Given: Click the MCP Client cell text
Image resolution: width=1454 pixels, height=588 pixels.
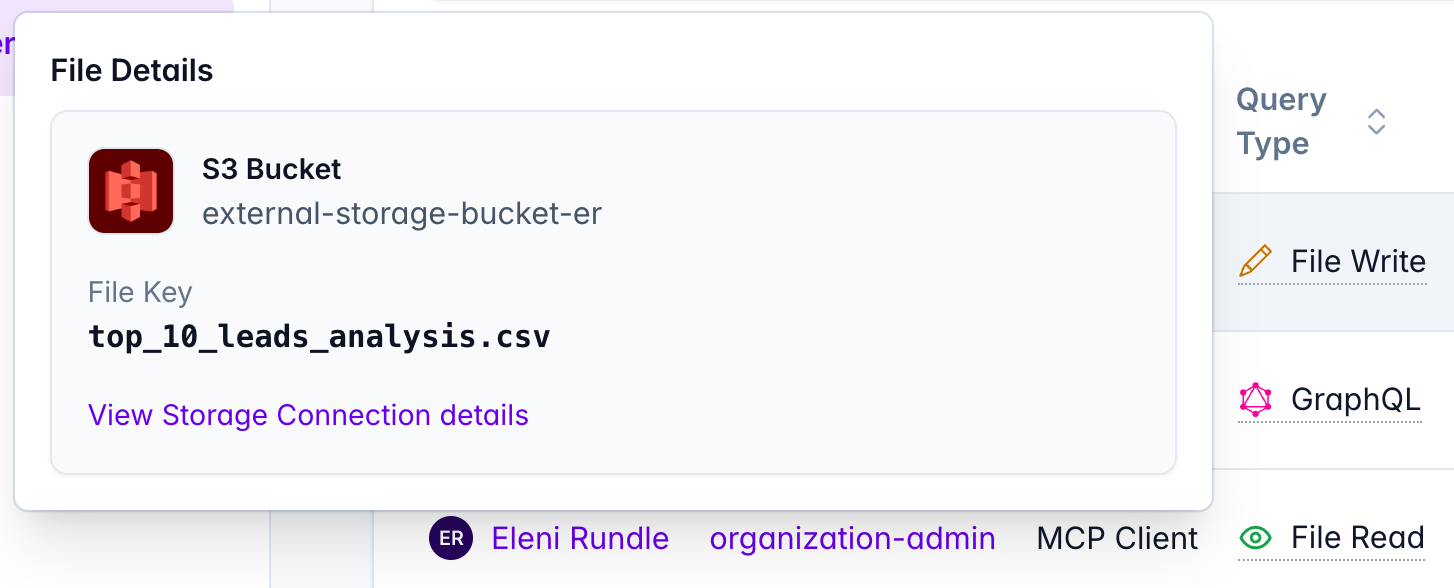Looking at the screenshot, I should click(1117, 538).
